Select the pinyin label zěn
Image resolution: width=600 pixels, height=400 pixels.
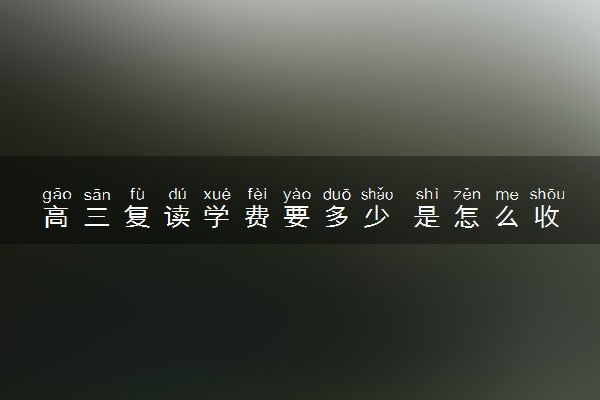(467, 194)
